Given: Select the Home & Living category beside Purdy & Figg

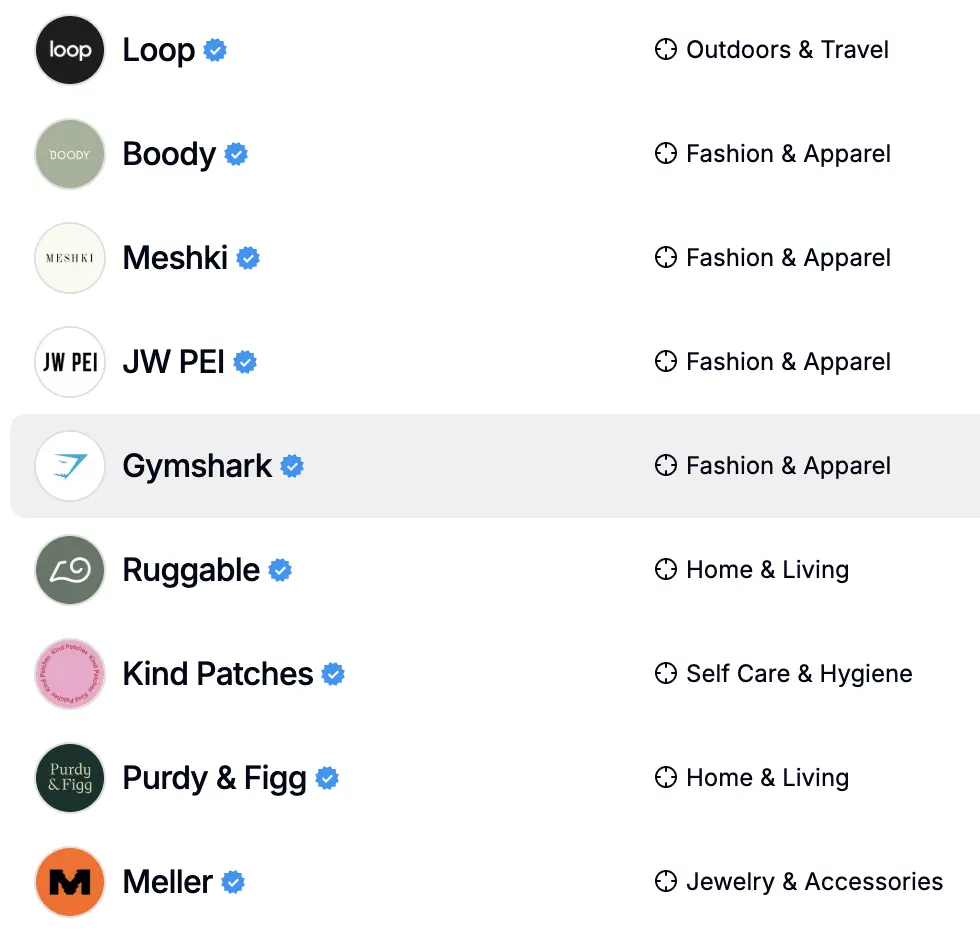Looking at the screenshot, I should 767,778.
